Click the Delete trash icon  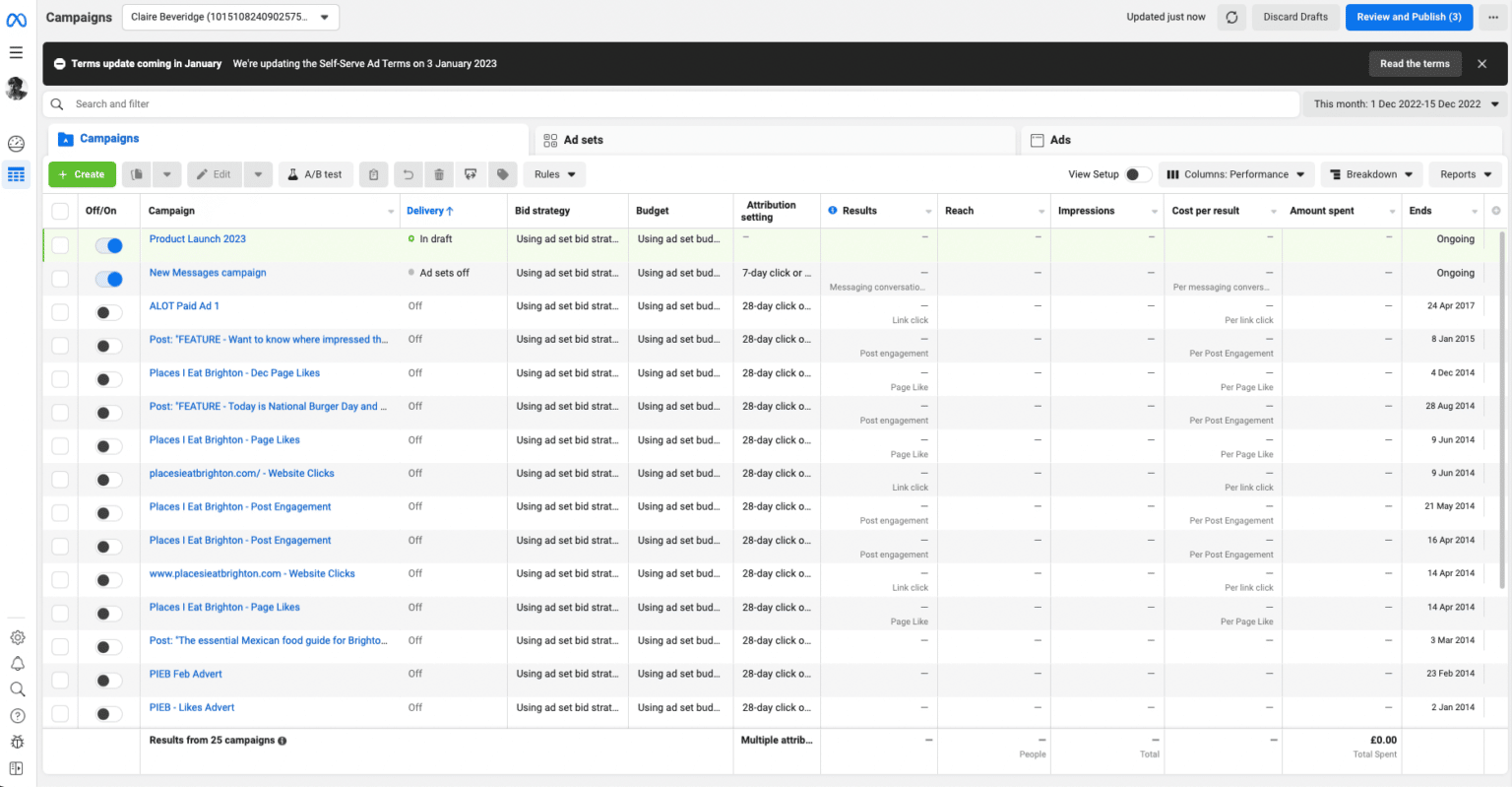point(439,174)
